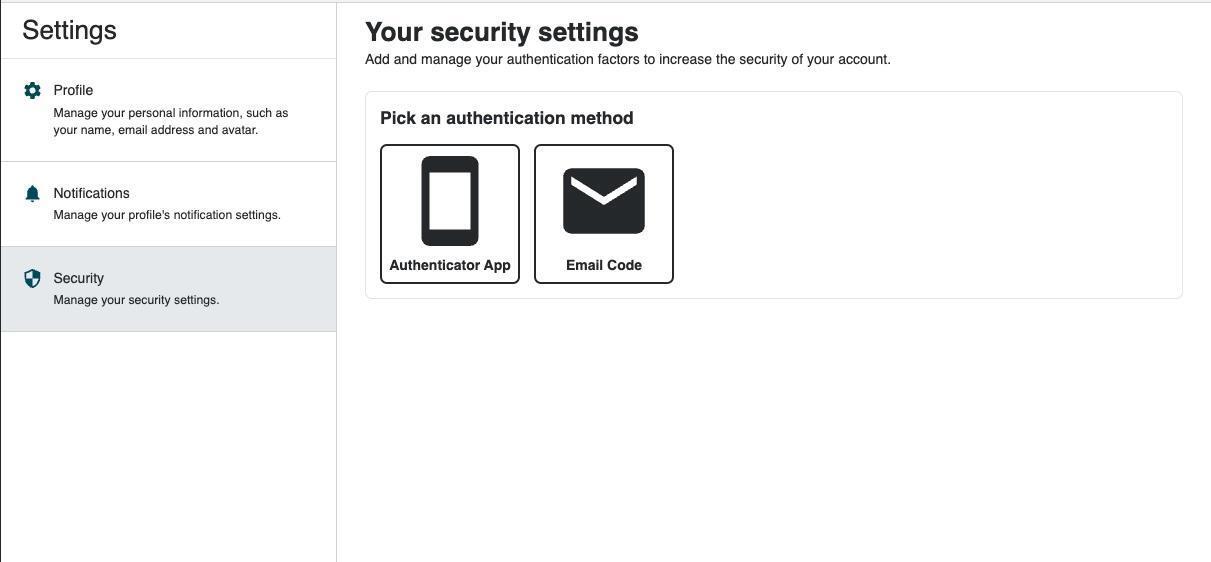Click the "Authenticator App" label
Screen dimensions: 1211x562
[x=450, y=265]
